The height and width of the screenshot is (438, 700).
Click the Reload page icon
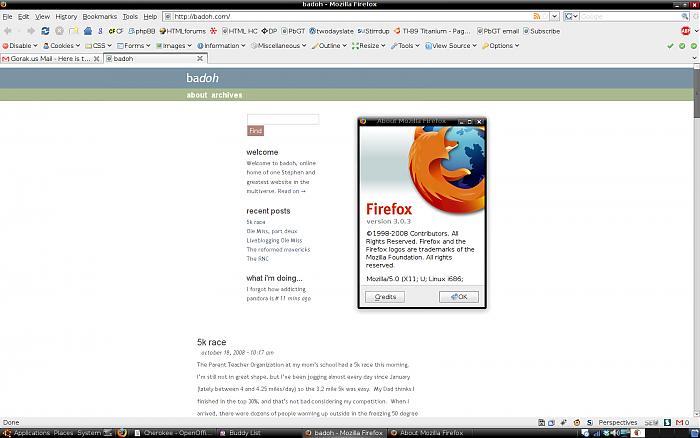pos(45,31)
